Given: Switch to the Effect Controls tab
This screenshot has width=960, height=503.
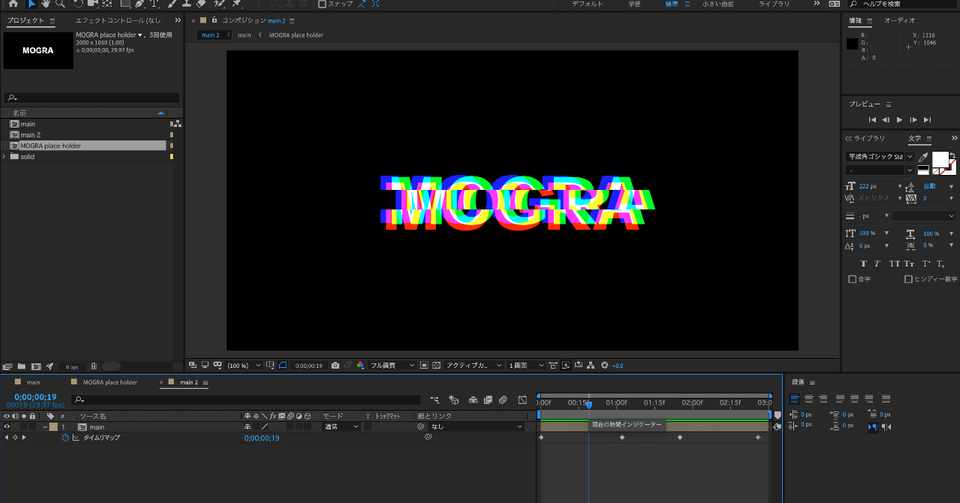Looking at the screenshot, I should click(118, 20).
